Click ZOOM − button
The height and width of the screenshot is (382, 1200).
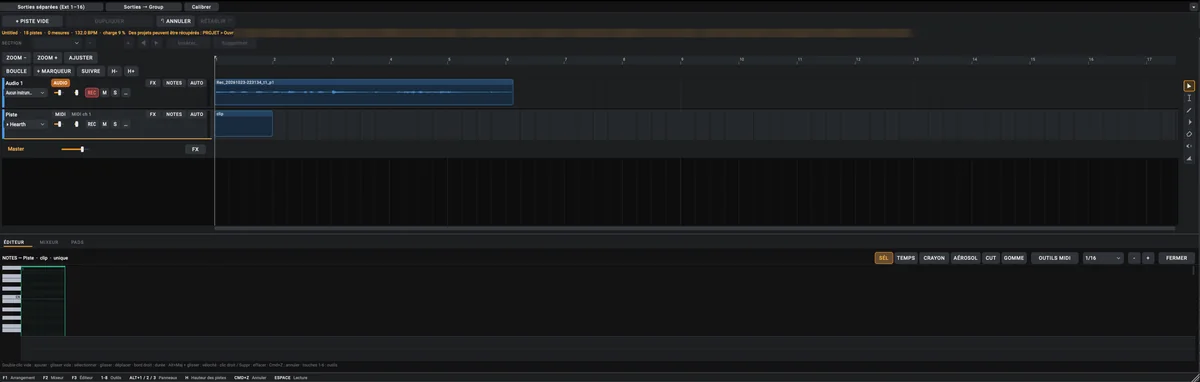click(x=16, y=58)
